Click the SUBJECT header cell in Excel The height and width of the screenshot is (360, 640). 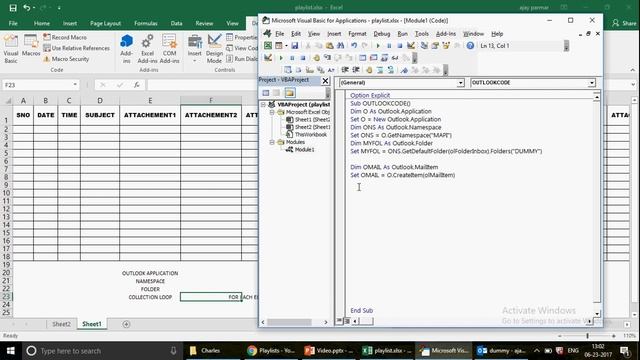tap(100, 115)
